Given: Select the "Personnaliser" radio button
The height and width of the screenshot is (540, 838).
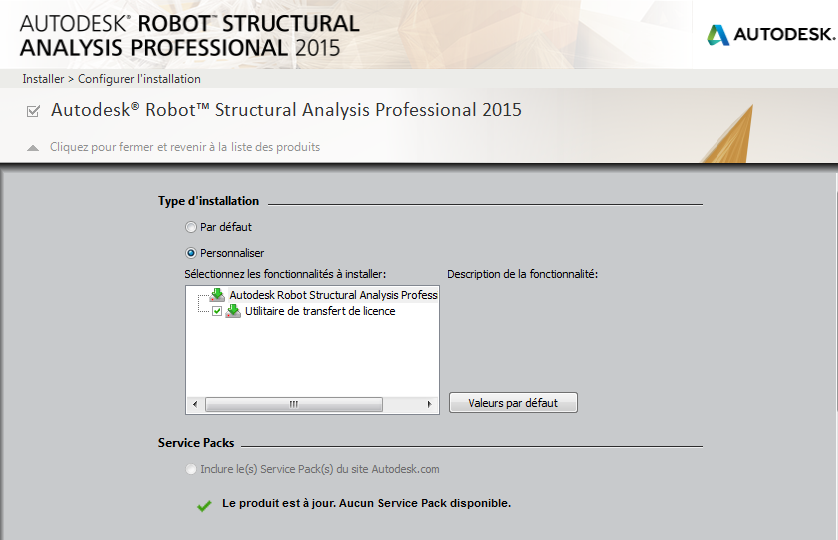Looking at the screenshot, I should [191, 253].
